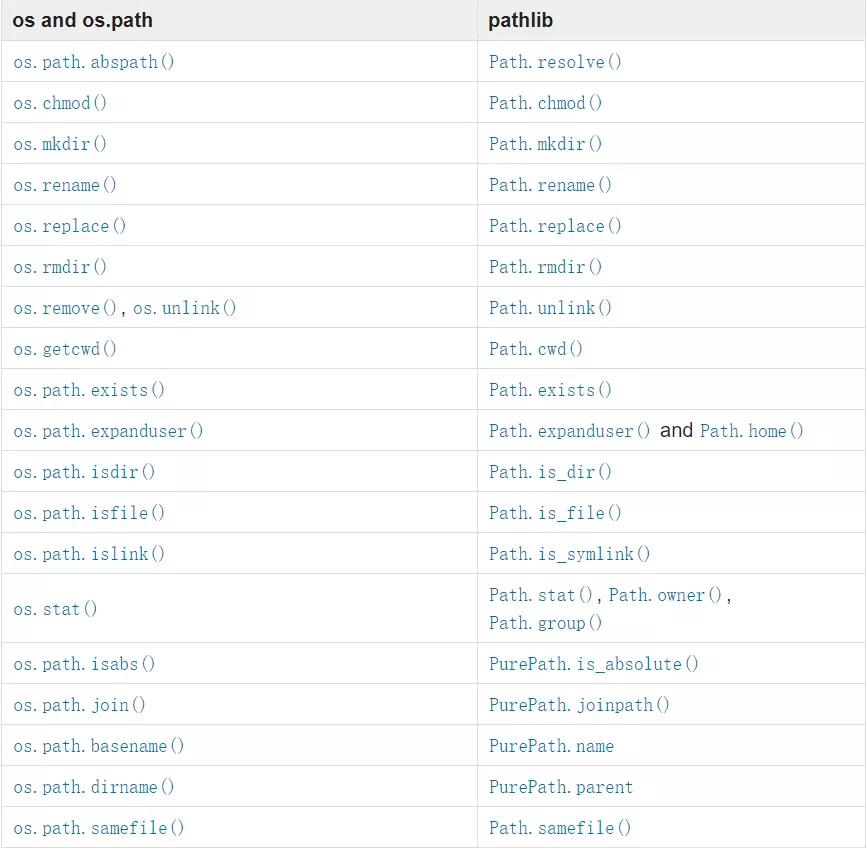Open the os.path.abspath() link

click(94, 62)
